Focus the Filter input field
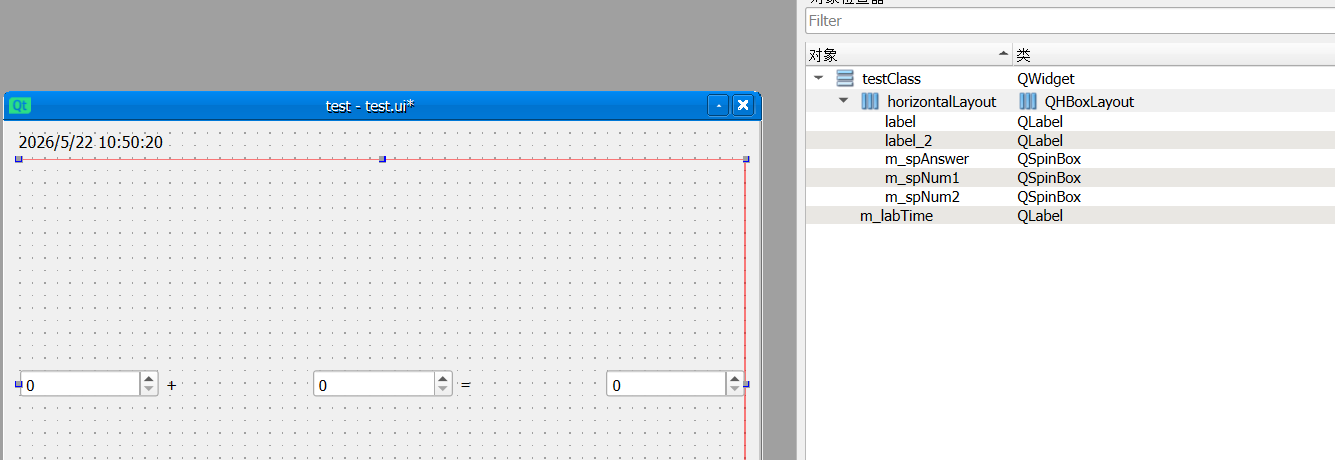1335x460 pixels. tap(1070, 20)
